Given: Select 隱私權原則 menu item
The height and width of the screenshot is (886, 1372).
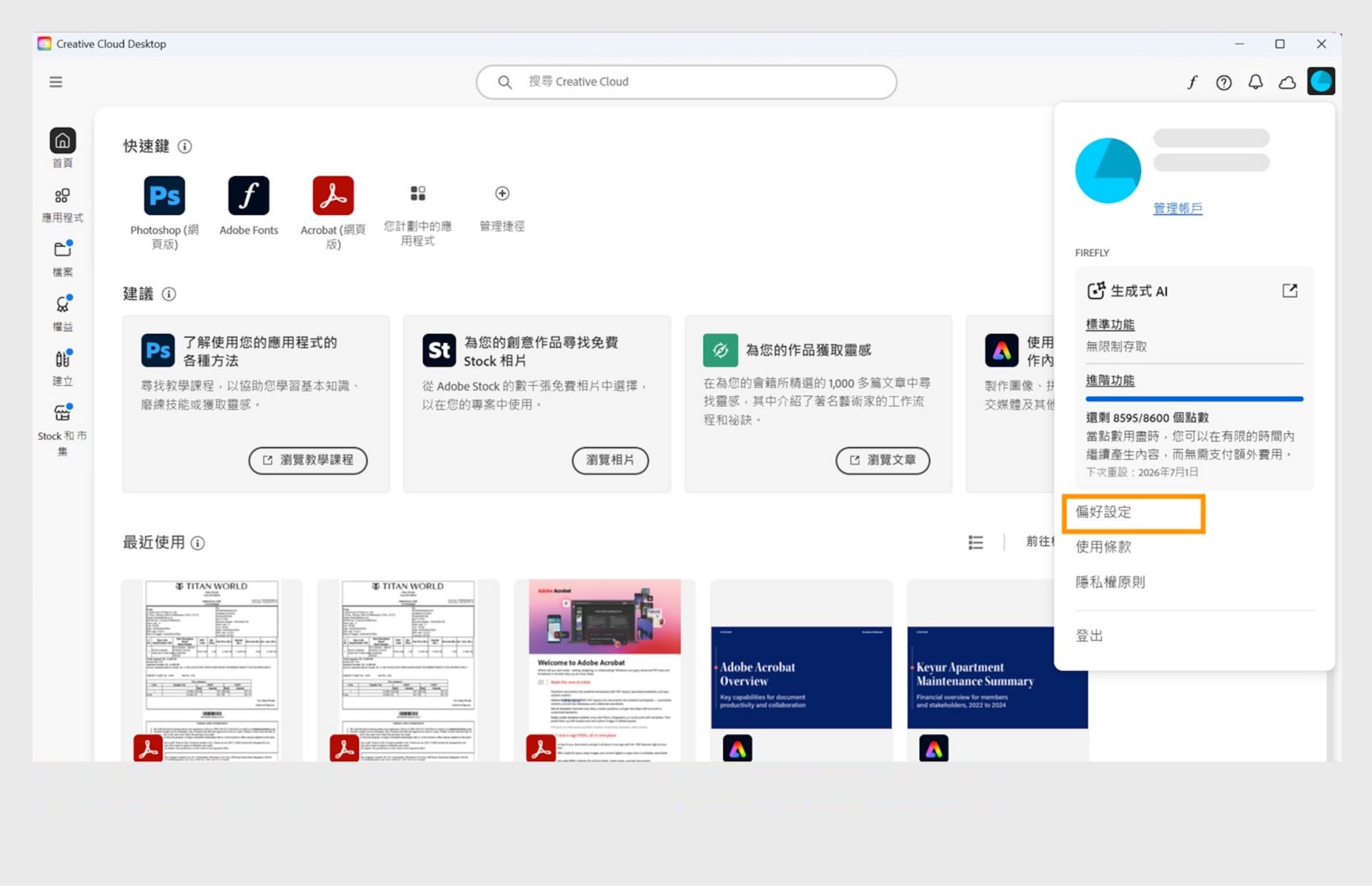Looking at the screenshot, I should click(1110, 582).
